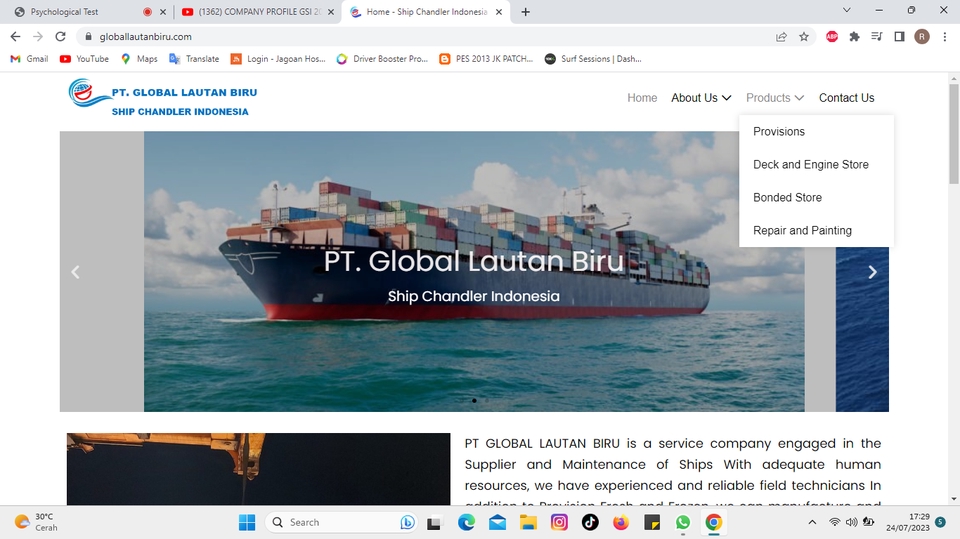This screenshot has height=539, width=960.
Task: Open Instagram from the taskbar
Action: point(559,522)
